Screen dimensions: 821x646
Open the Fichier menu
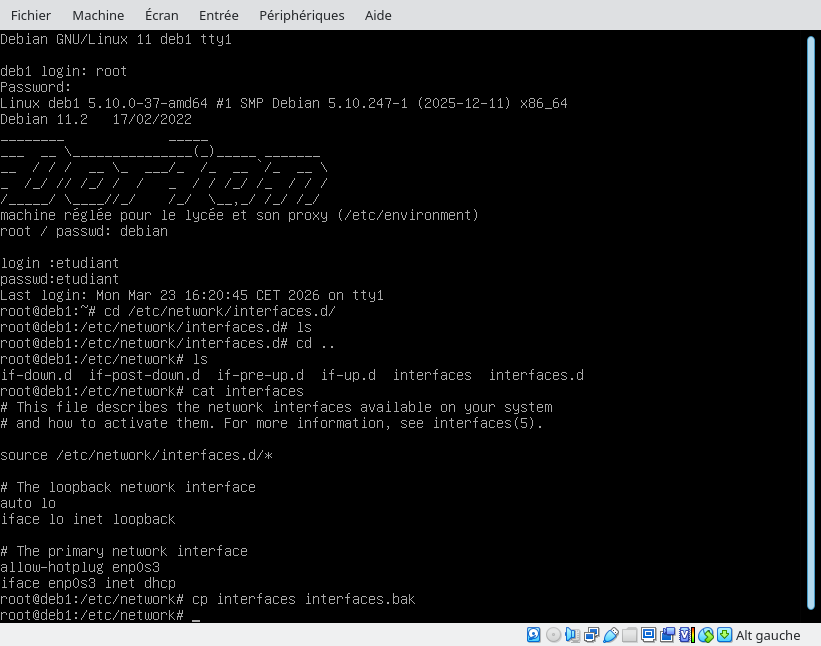[30, 15]
